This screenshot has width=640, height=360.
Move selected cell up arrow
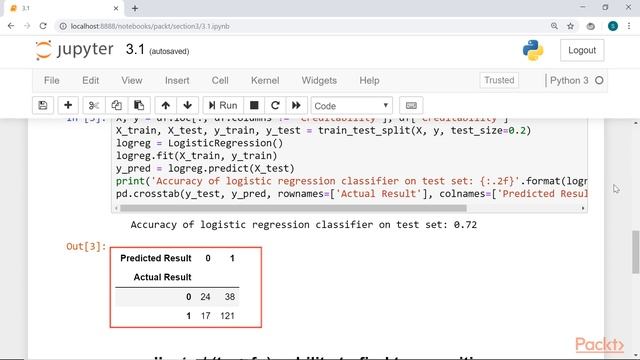pos(165,106)
